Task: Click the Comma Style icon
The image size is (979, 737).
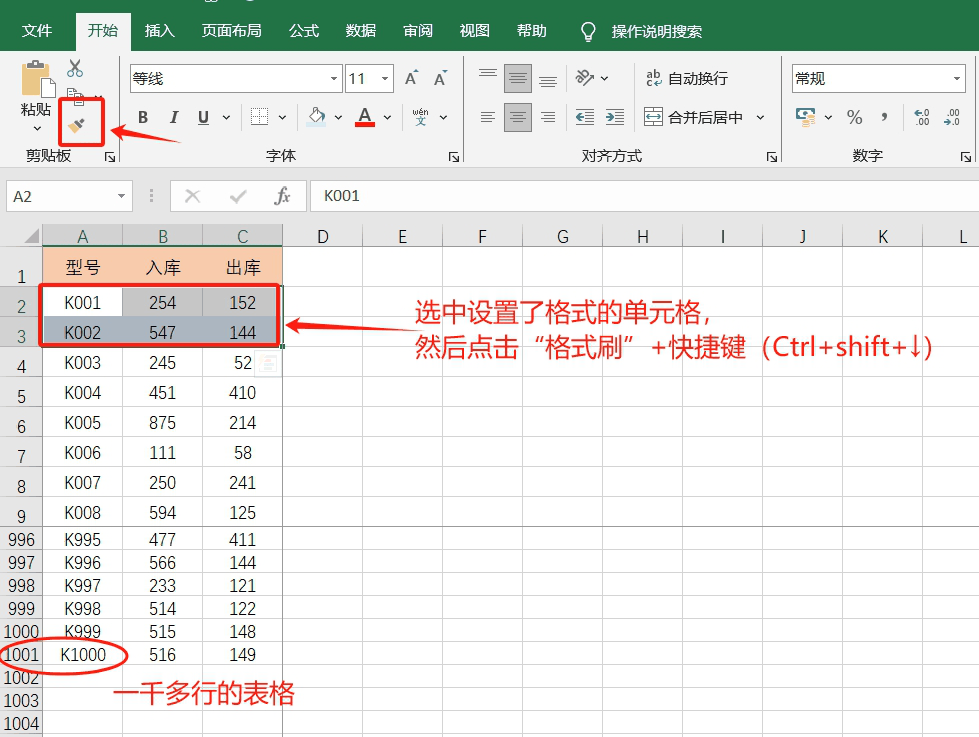Action: pos(886,117)
